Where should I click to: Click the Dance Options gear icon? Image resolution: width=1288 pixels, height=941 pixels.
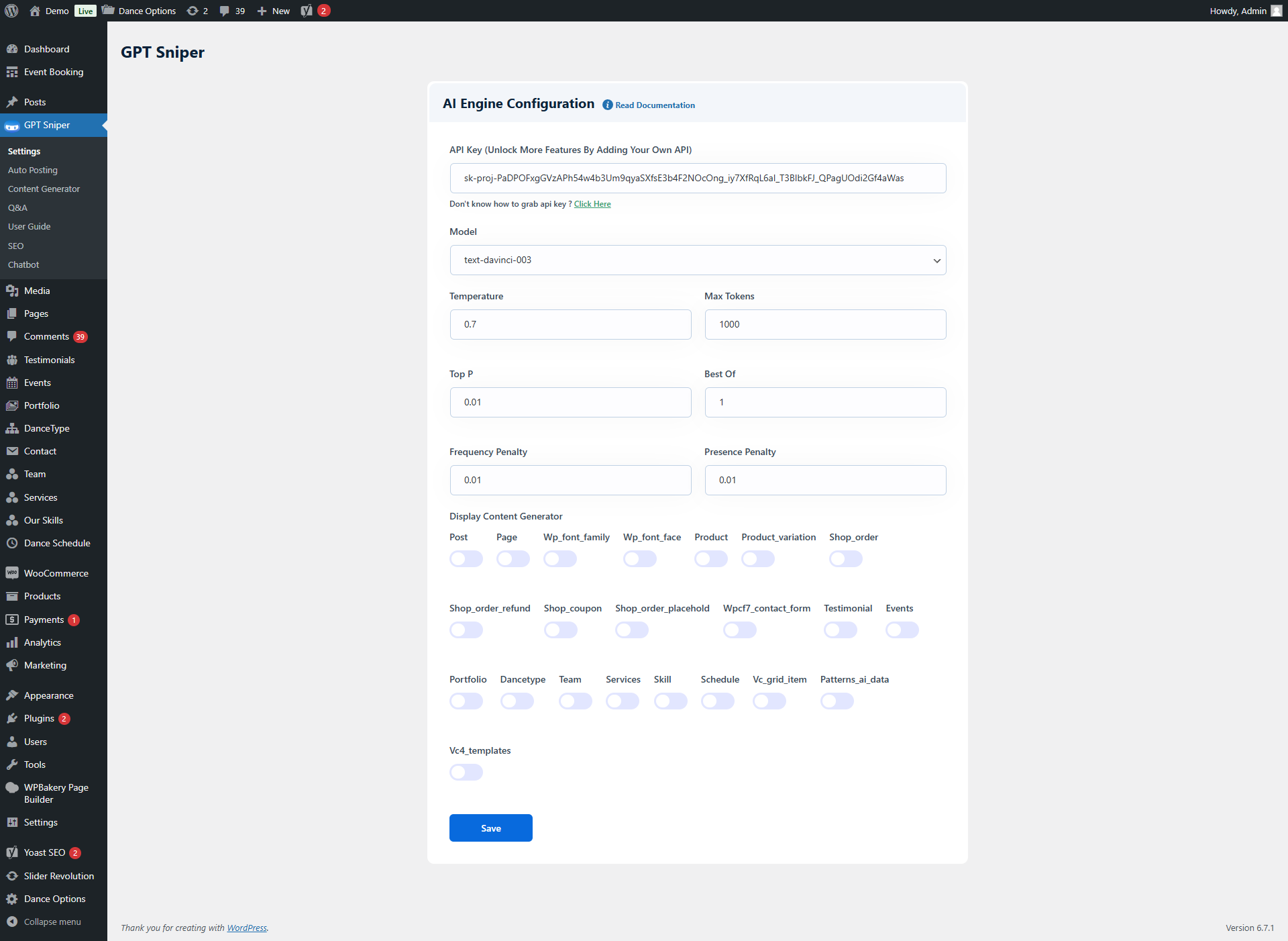pyautogui.click(x=12, y=899)
